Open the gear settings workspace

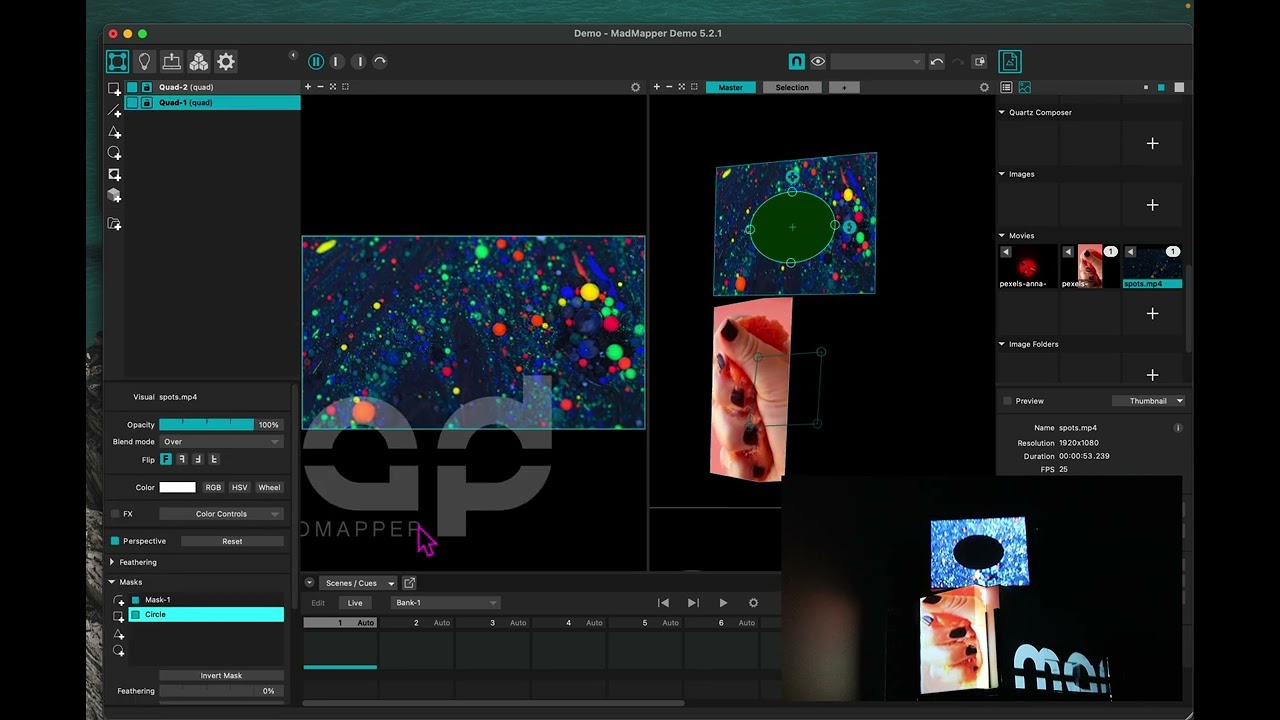[226, 62]
